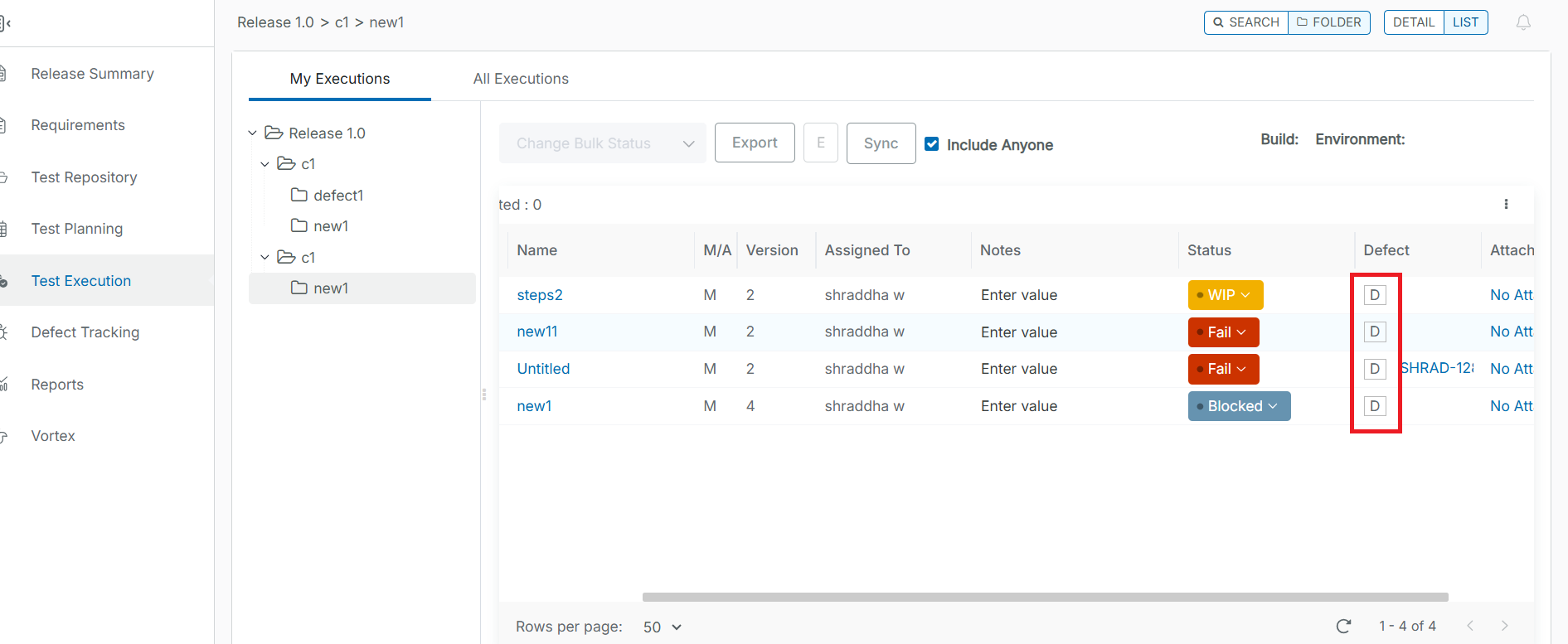Toggle the Include Anyone checkbox

click(932, 144)
